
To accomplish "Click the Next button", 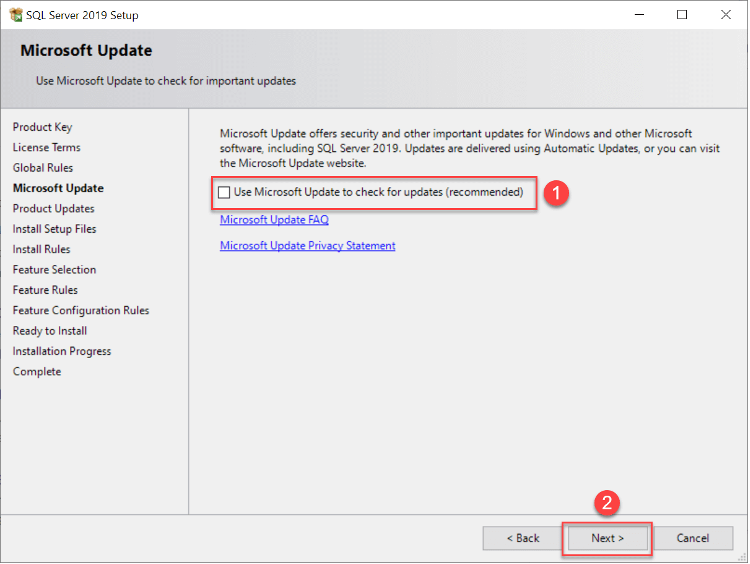I will (607, 539).
